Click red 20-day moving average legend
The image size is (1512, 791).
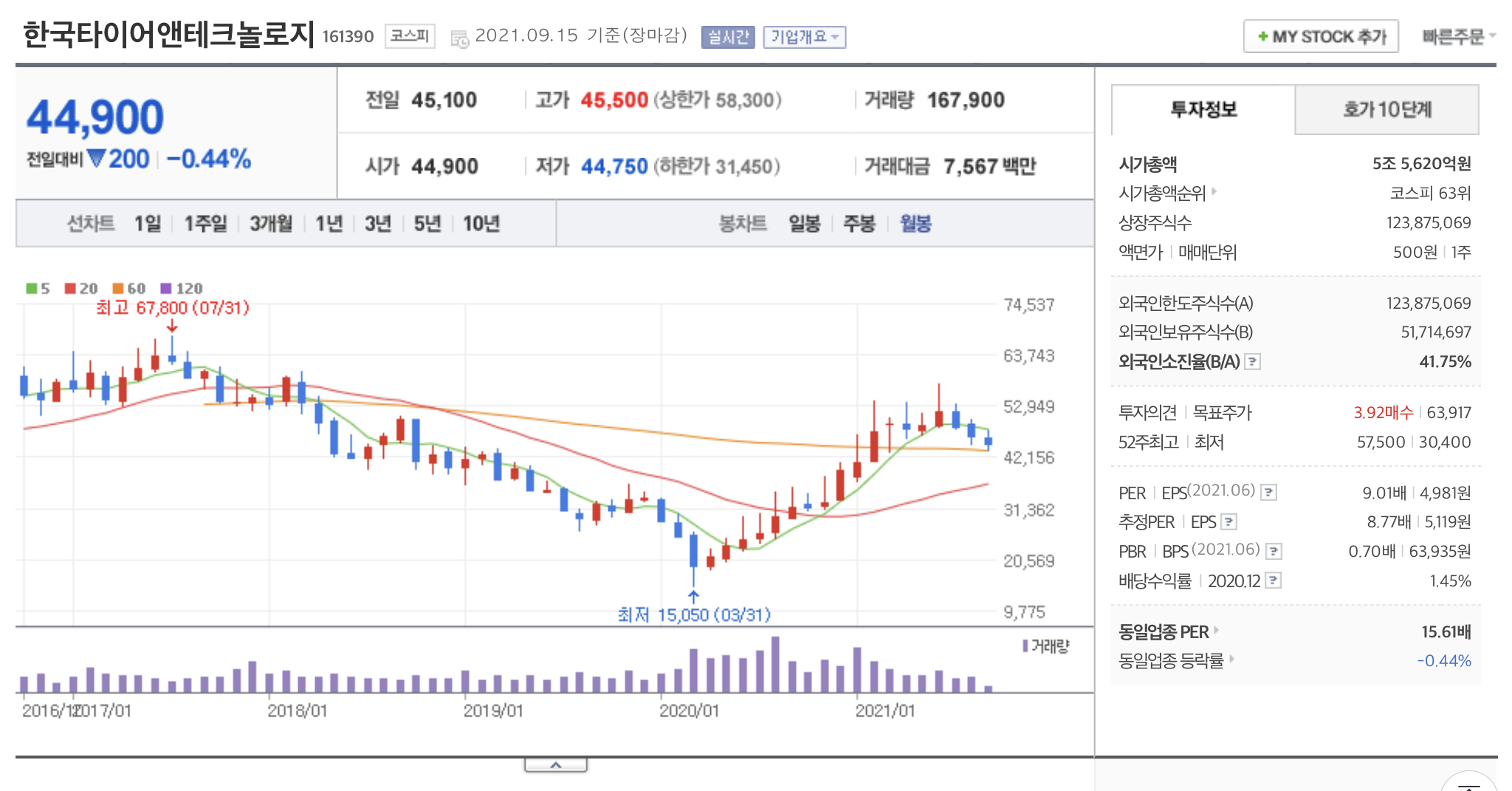point(81,288)
